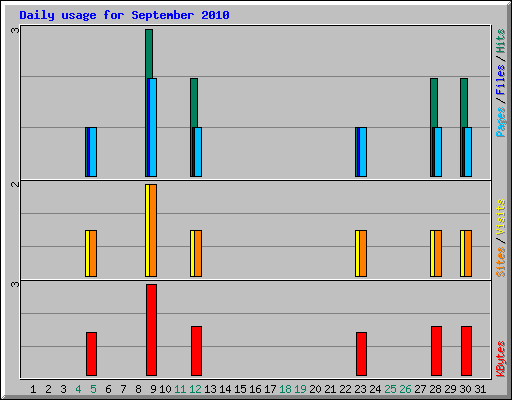Click the tallest red KBytes bar for day 9

pyautogui.click(x=151, y=330)
